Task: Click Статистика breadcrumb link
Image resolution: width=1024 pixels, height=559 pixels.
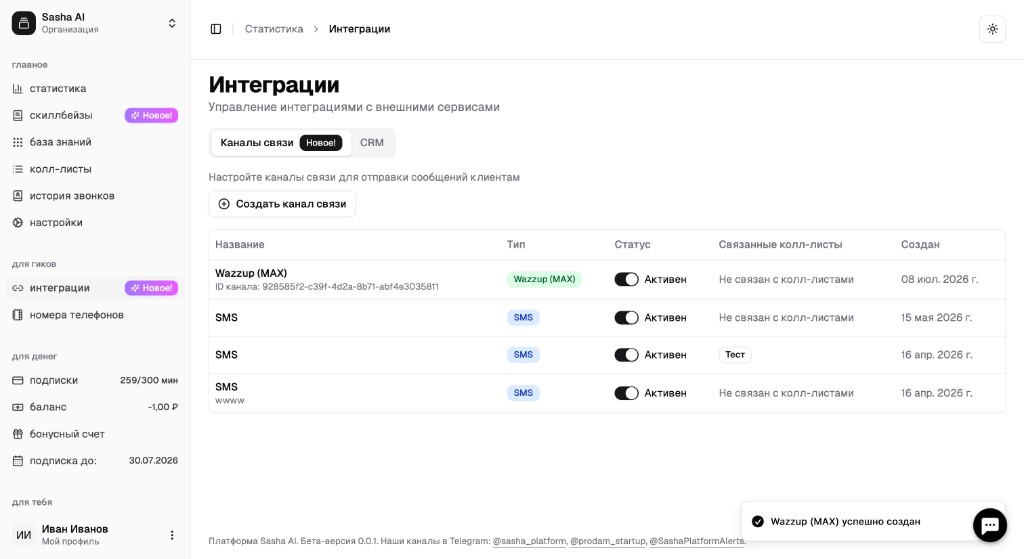Action: click(274, 29)
